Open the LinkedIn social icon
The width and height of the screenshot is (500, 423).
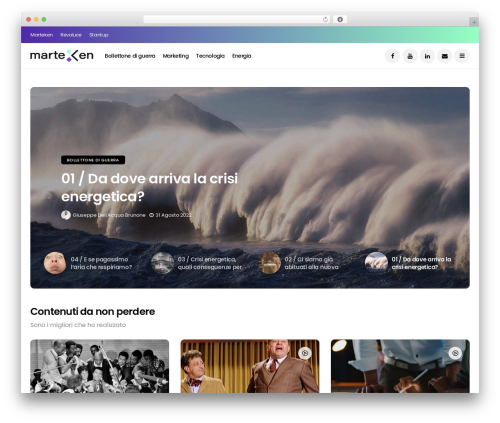(x=427, y=56)
